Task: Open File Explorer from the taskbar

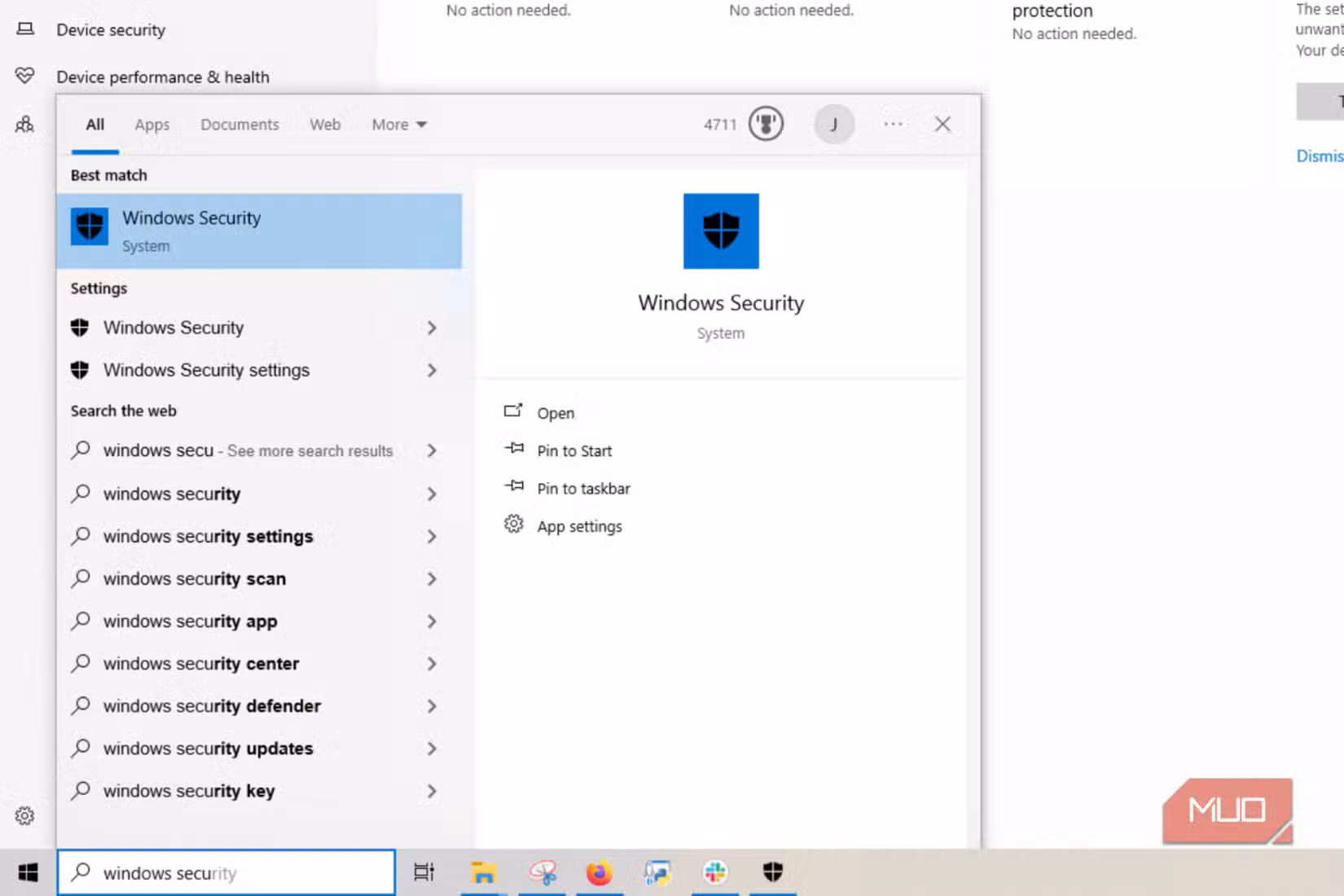Action: click(x=483, y=872)
